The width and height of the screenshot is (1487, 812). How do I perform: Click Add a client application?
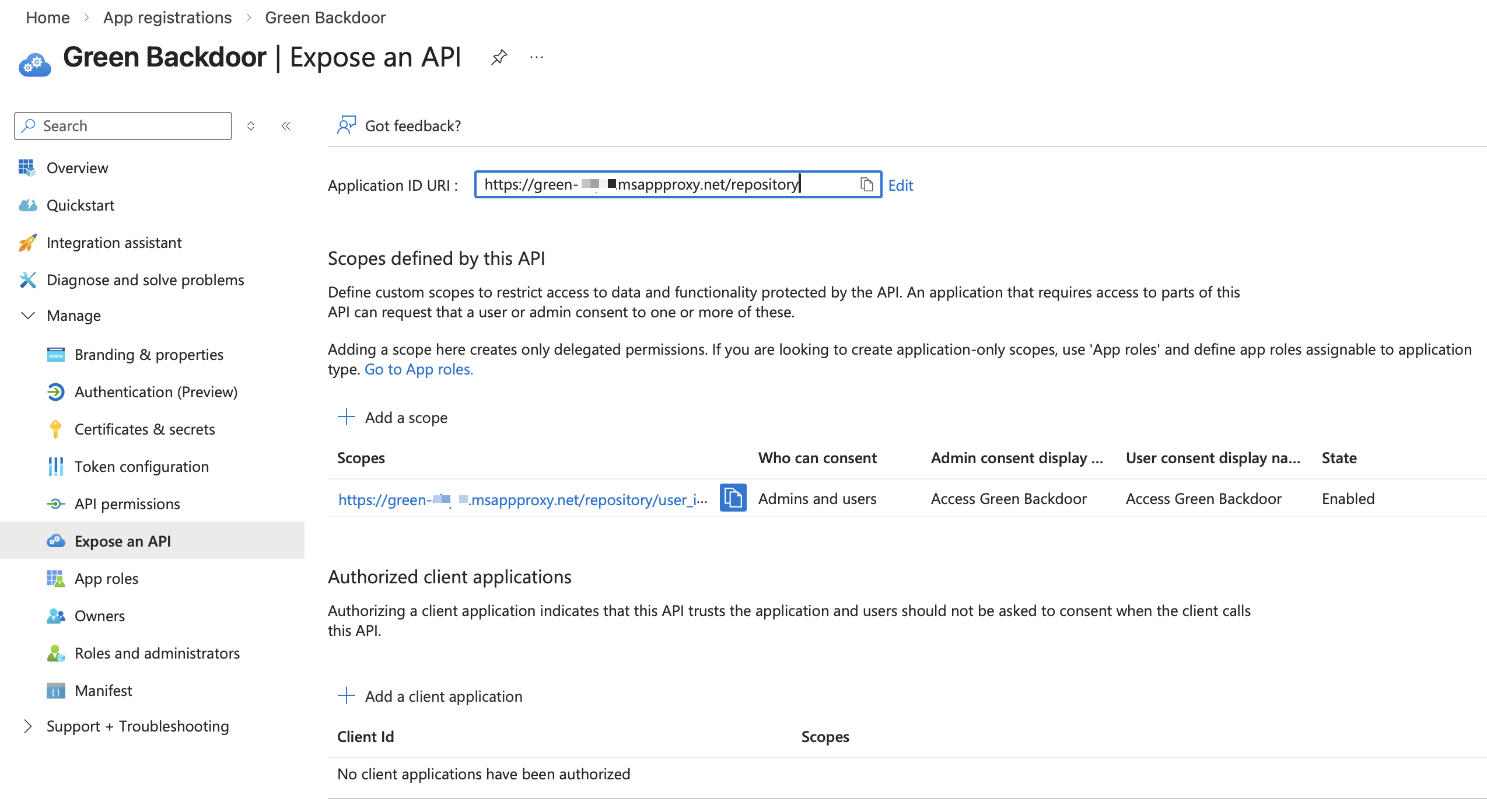tap(430, 696)
